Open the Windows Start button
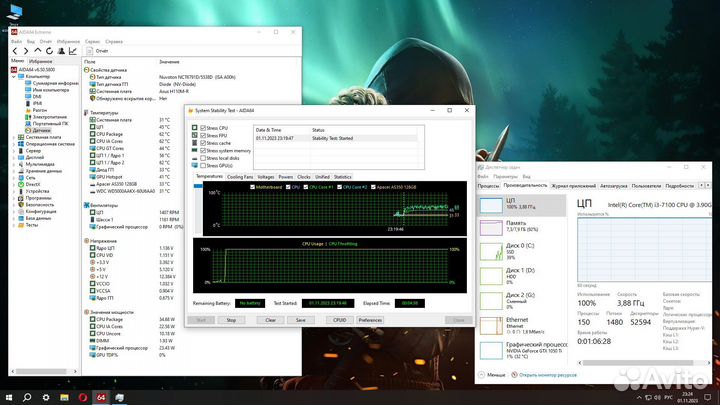 click(8, 397)
